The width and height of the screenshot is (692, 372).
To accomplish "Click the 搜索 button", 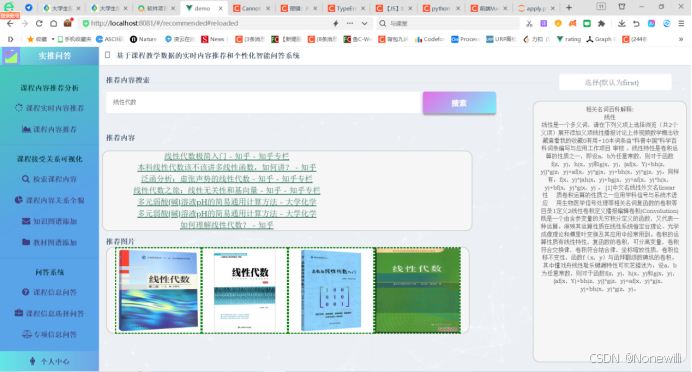I will (459, 103).
